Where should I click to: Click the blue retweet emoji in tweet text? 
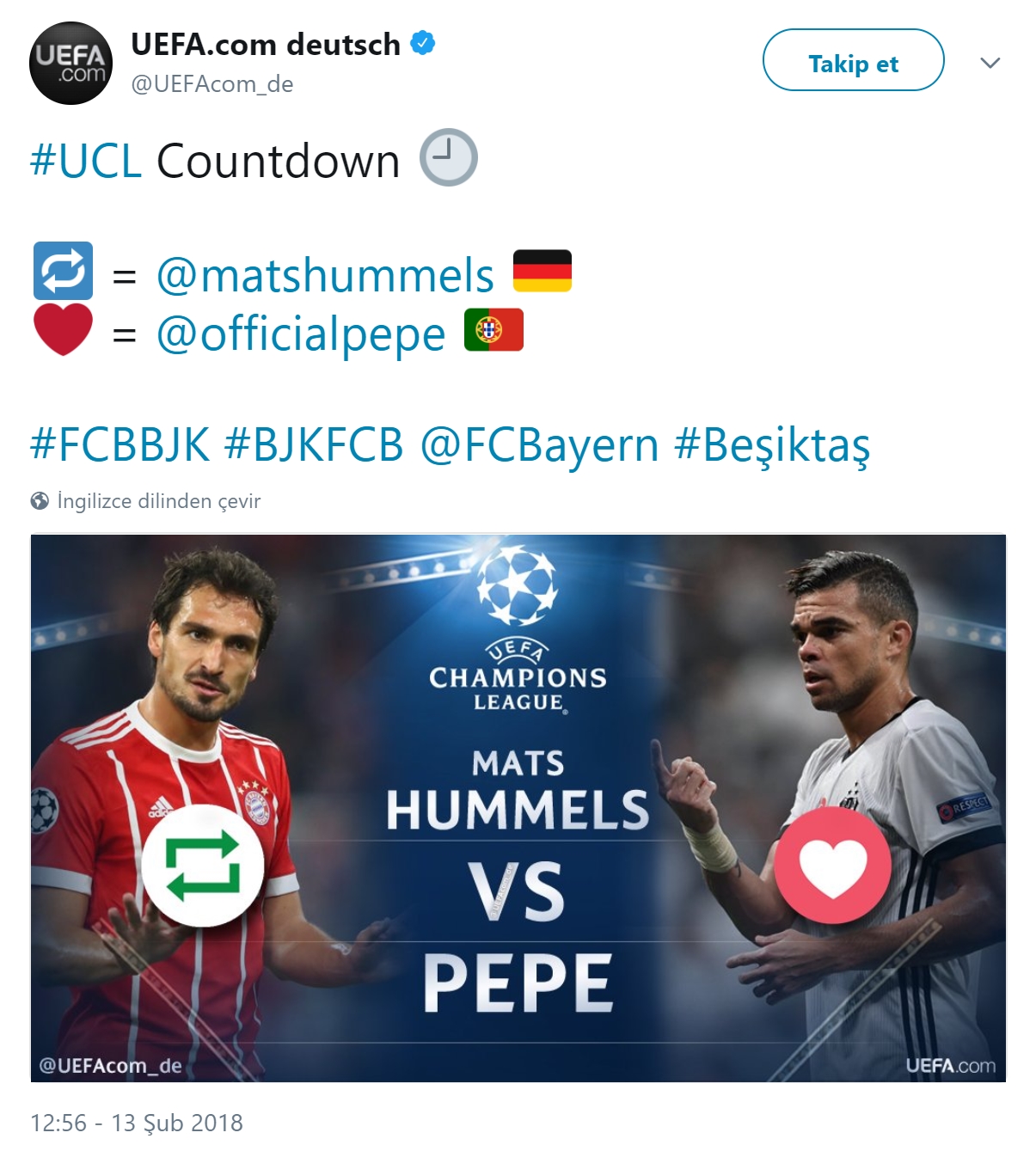(63, 271)
